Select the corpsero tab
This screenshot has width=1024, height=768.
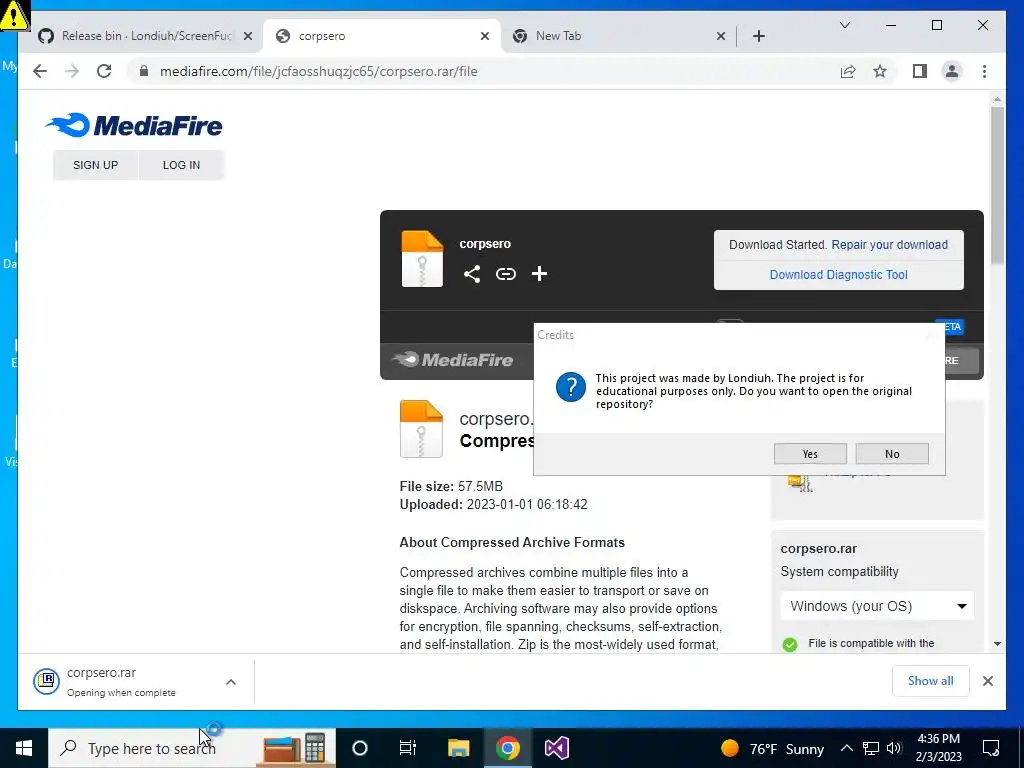pyautogui.click(x=382, y=36)
